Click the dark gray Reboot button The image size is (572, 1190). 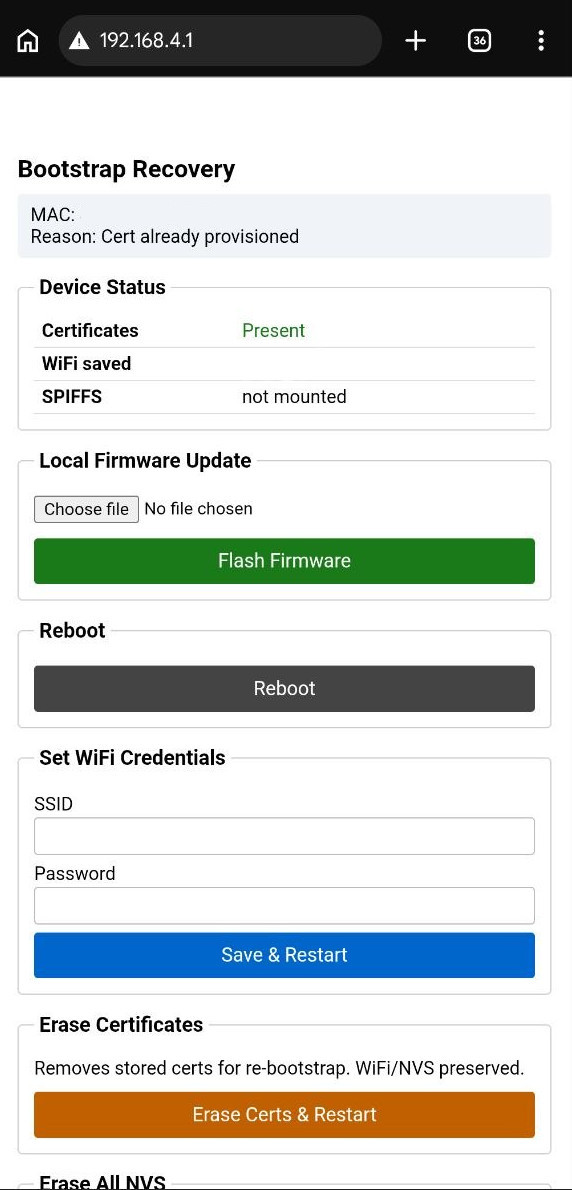[284, 688]
